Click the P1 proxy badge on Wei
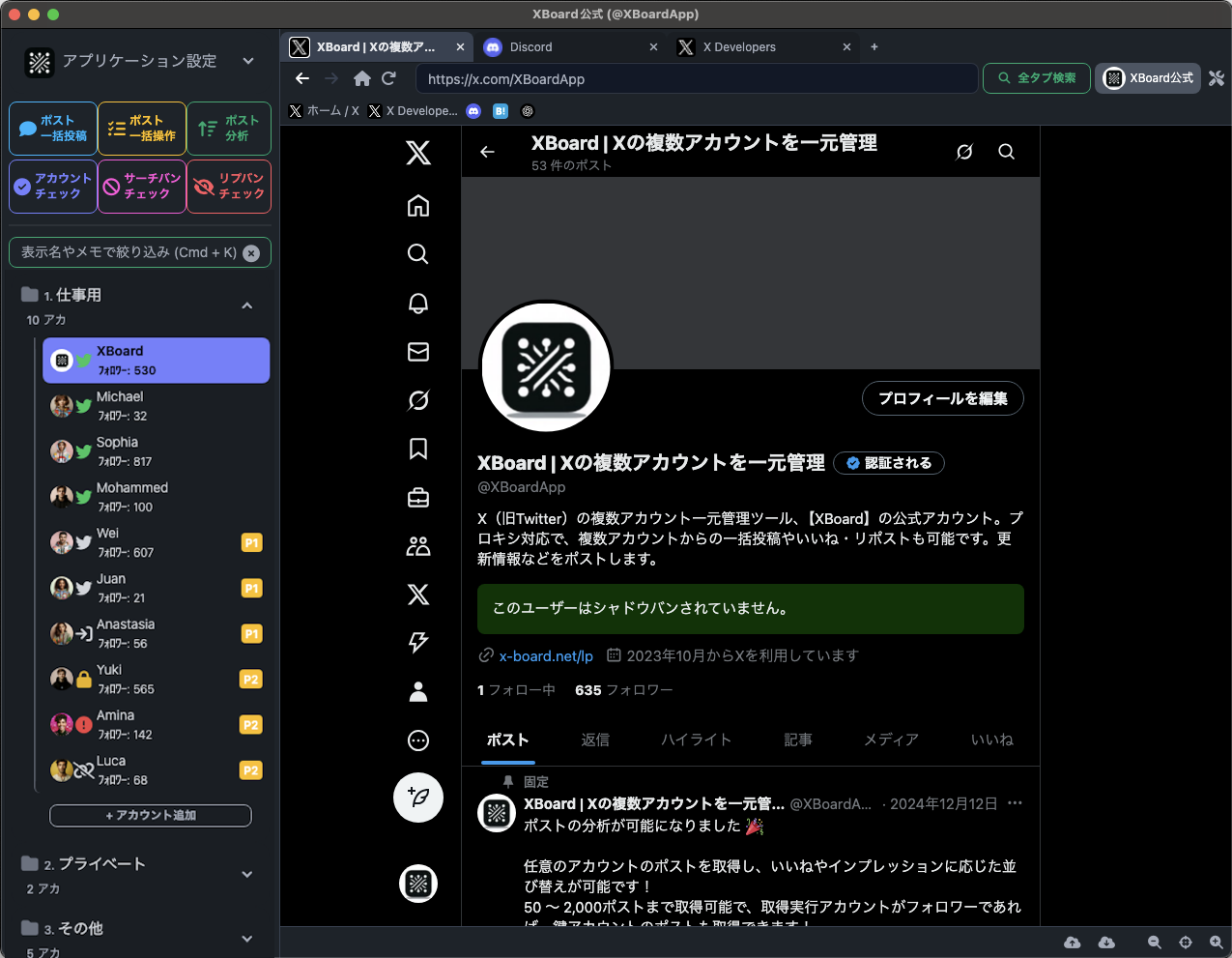This screenshot has height=958, width=1232. pos(251,543)
